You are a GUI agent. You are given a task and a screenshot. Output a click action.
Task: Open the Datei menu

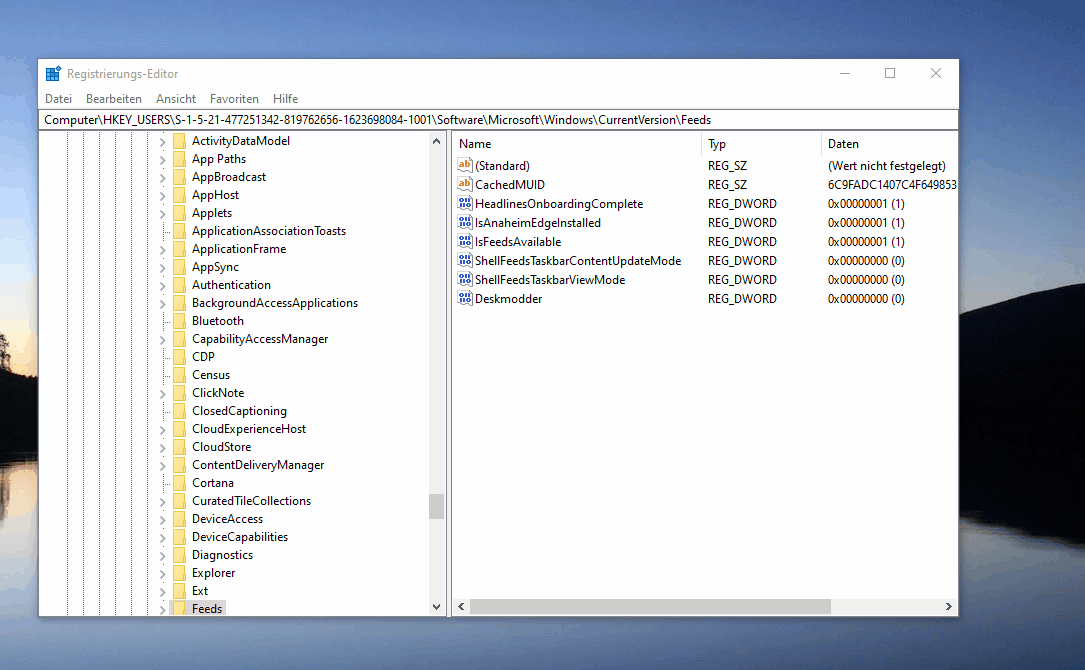pyautogui.click(x=58, y=99)
